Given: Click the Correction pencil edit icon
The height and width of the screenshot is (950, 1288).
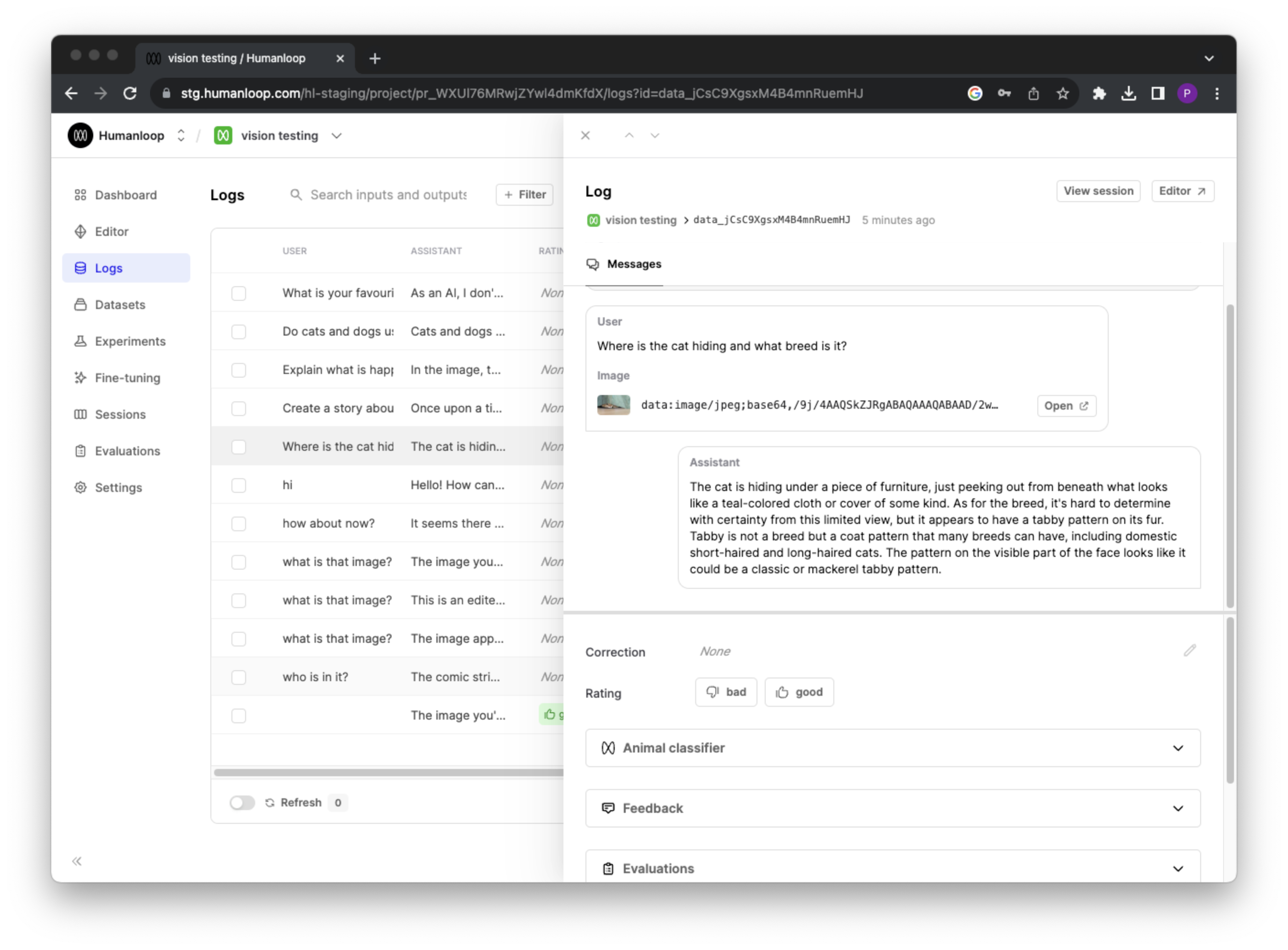Looking at the screenshot, I should [x=1190, y=651].
